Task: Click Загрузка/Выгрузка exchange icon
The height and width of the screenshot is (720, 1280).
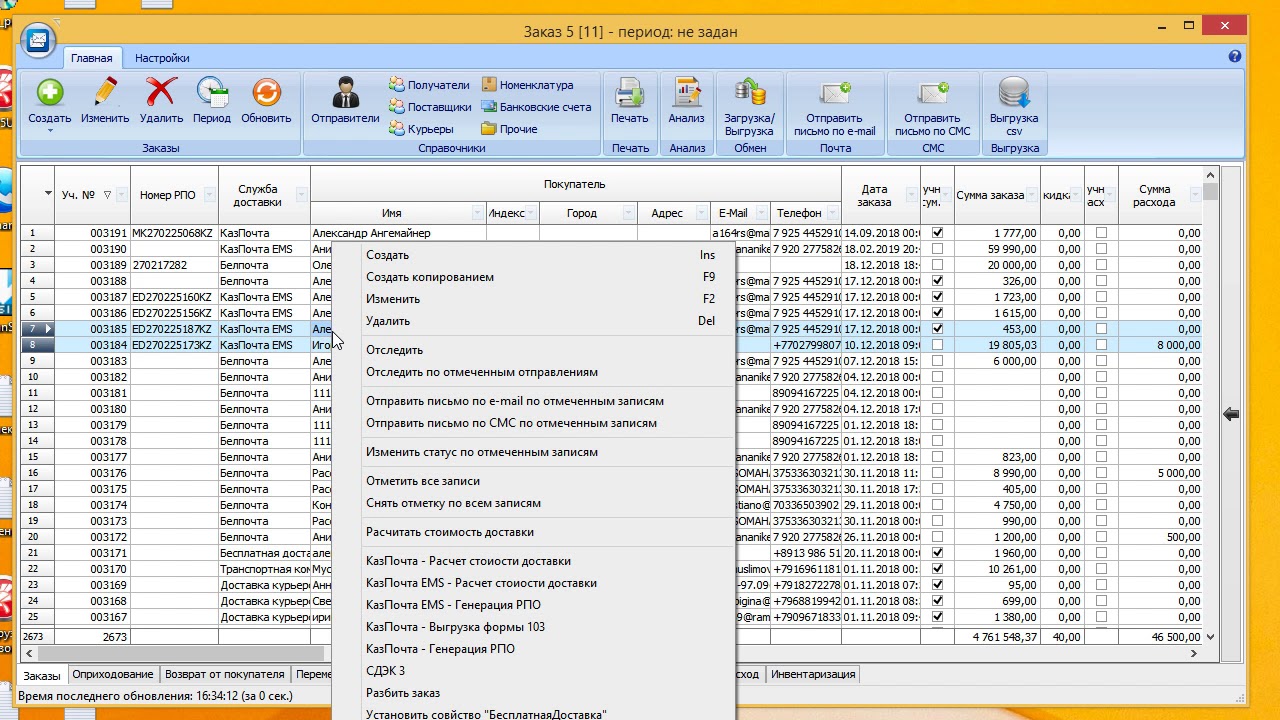Action: pos(749,93)
